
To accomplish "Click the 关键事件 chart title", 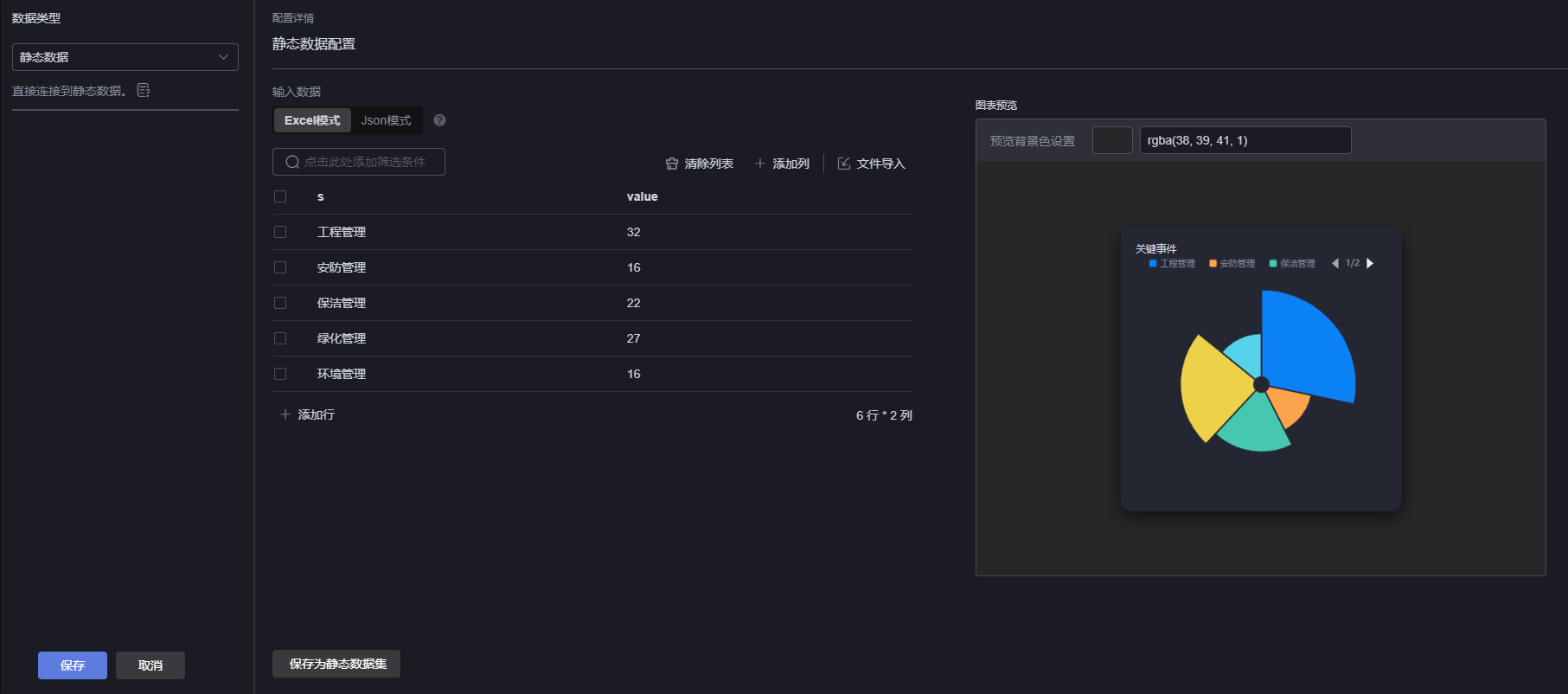I will (x=1156, y=248).
